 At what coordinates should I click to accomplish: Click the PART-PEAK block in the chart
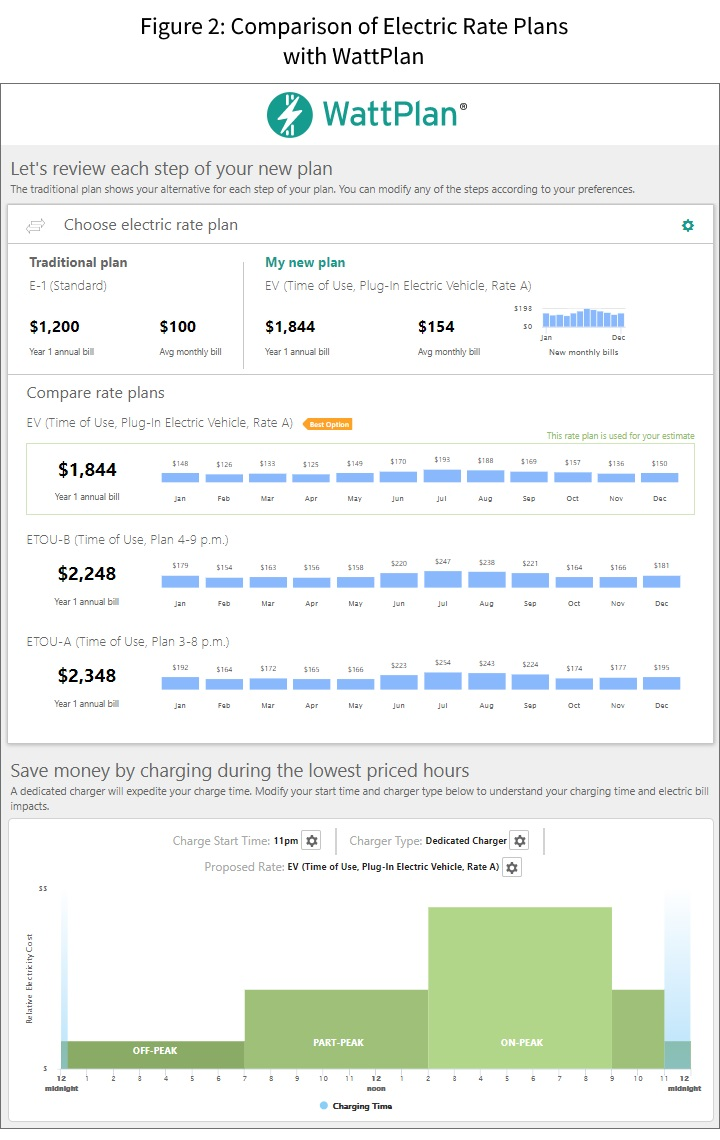click(x=336, y=1030)
